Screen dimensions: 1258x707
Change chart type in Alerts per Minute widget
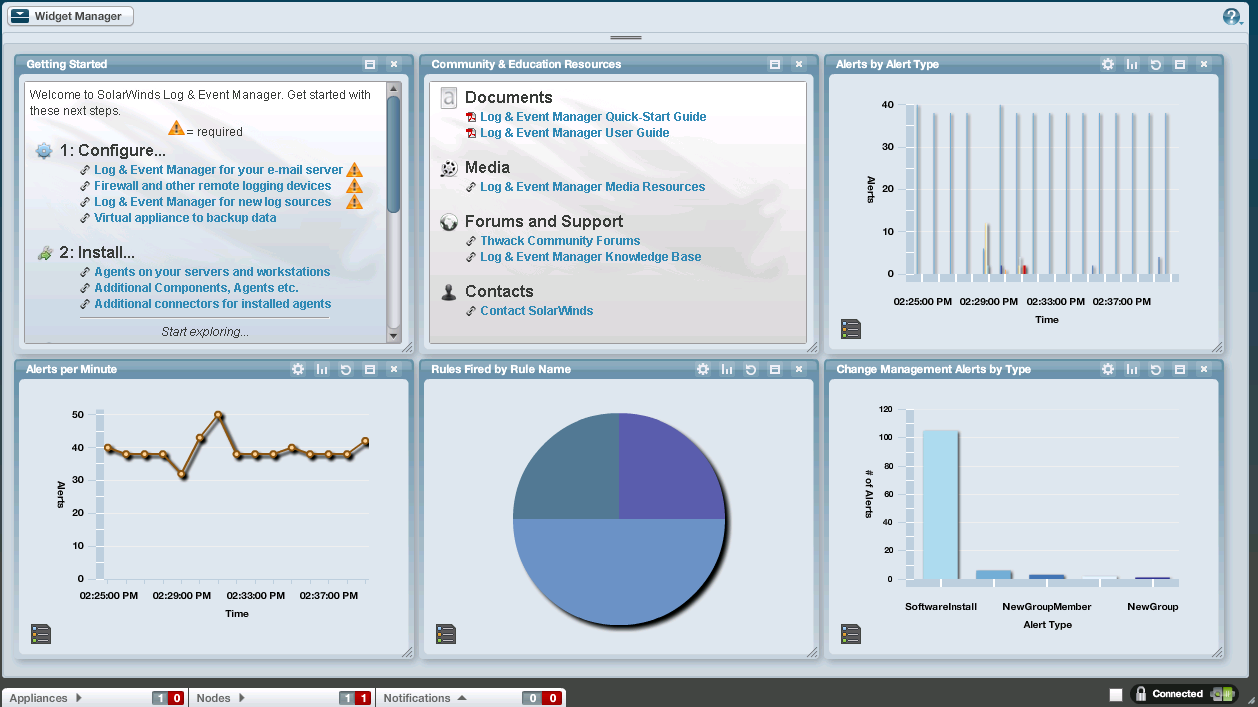(x=322, y=369)
